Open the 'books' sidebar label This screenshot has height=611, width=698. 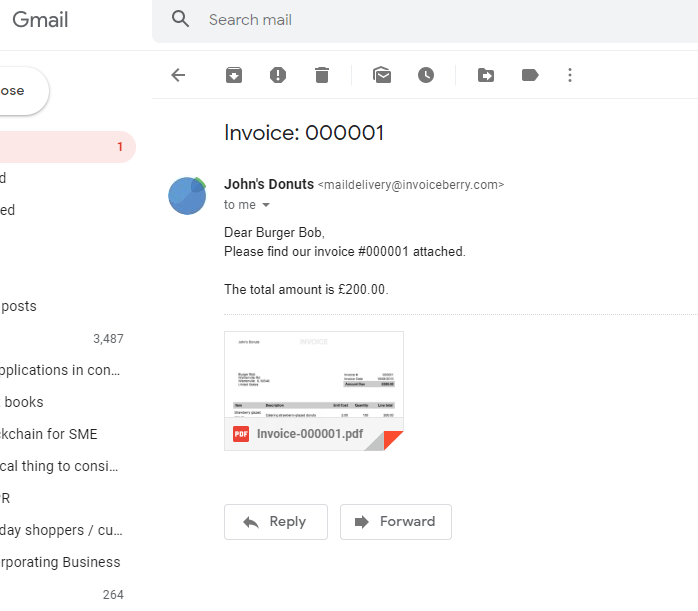pyautogui.click(x=24, y=402)
